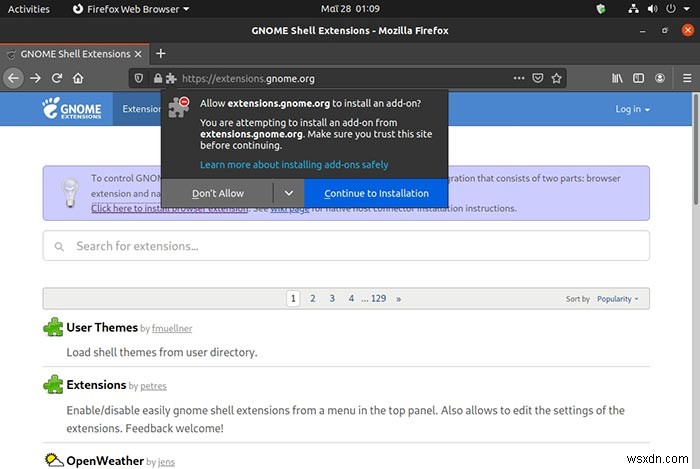Expand the Don't Allow options arrow

(x=288, y=194)
